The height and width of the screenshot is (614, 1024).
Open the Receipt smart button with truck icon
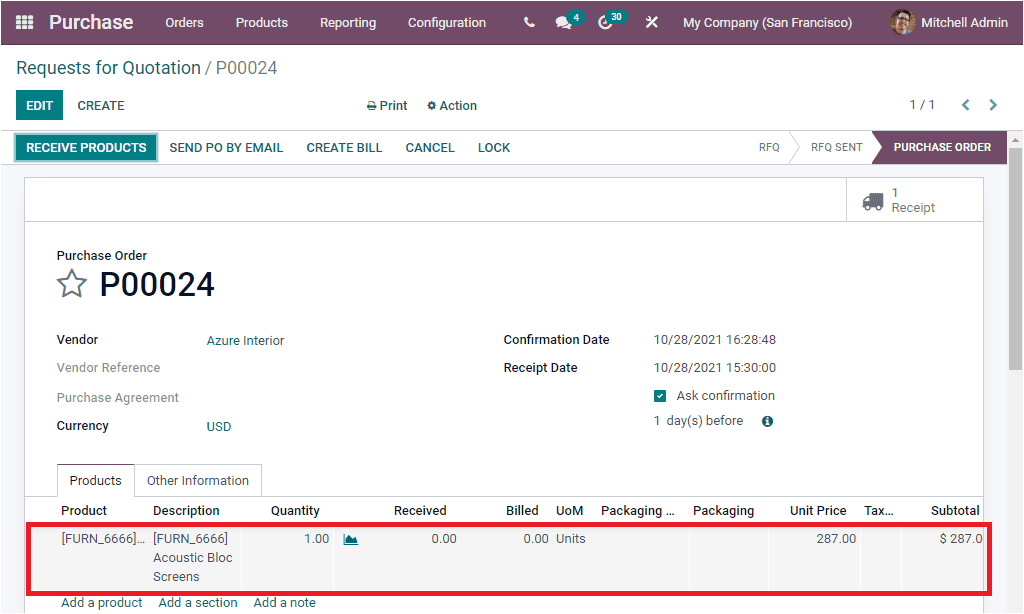click(912, 199)
